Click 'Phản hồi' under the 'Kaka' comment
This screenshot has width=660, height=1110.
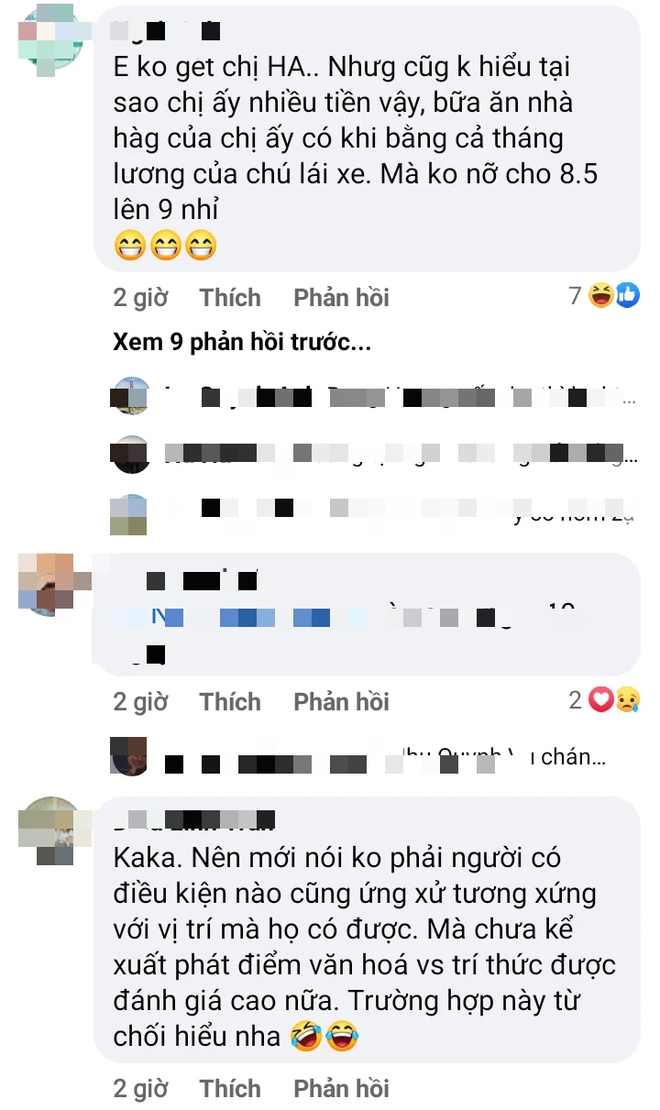(x=341, y=1088)
